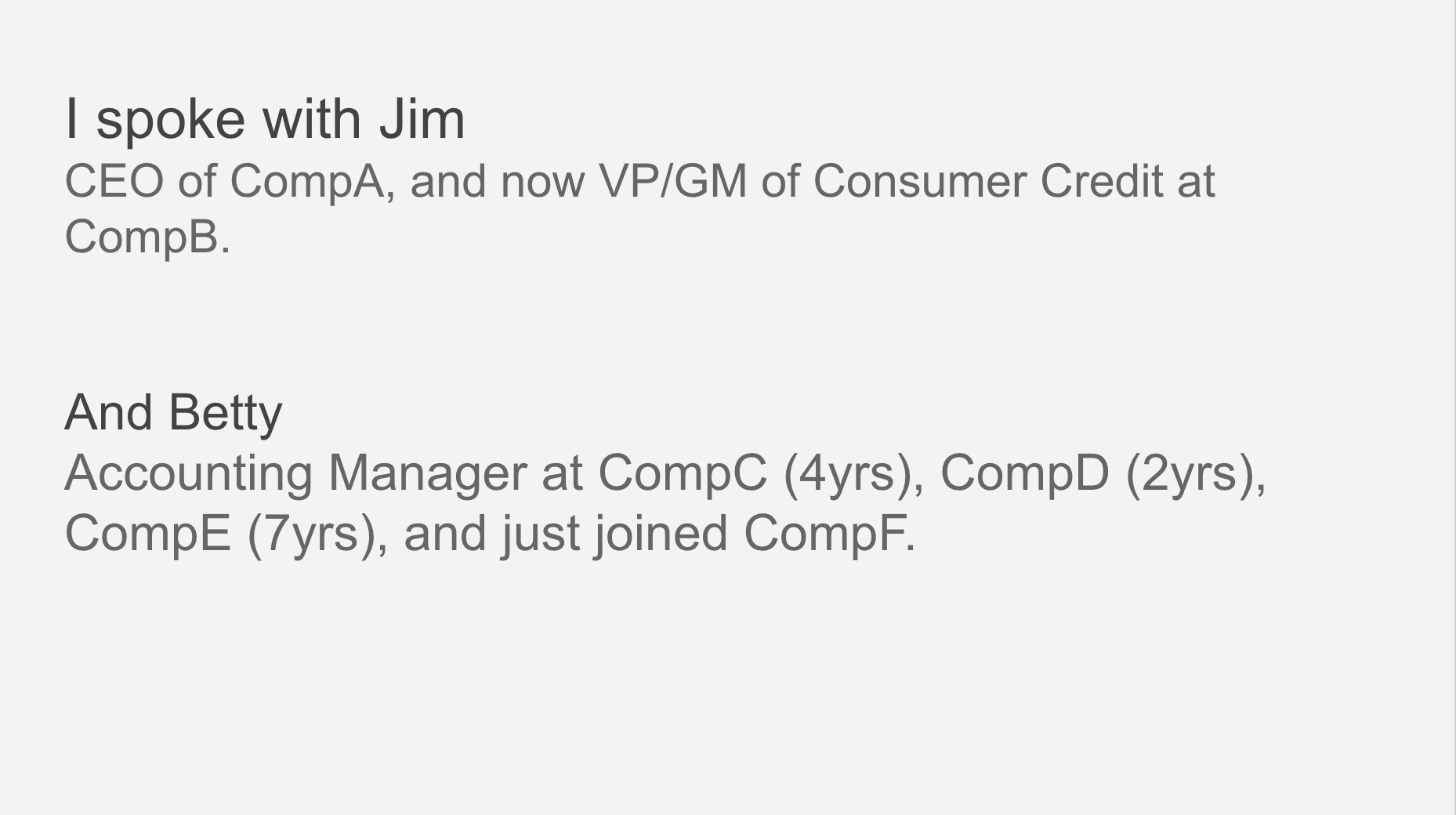1456x815 pixels.
Task: Click on the text "CompF."
Action: 829,533
